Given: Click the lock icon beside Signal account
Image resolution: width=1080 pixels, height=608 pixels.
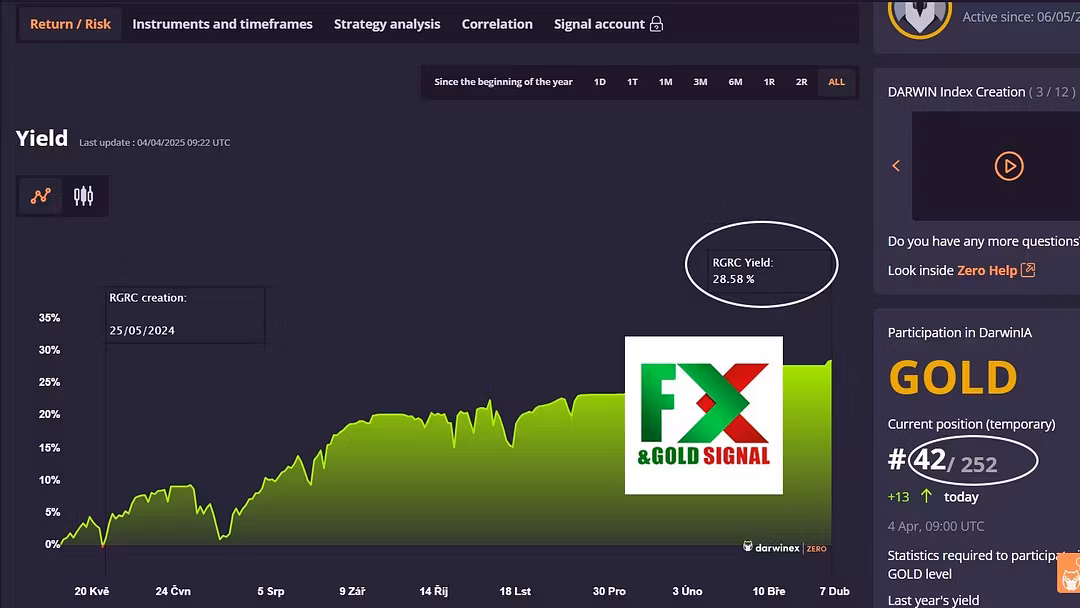Looking at the screenshot, I should (x=656, y=24).
